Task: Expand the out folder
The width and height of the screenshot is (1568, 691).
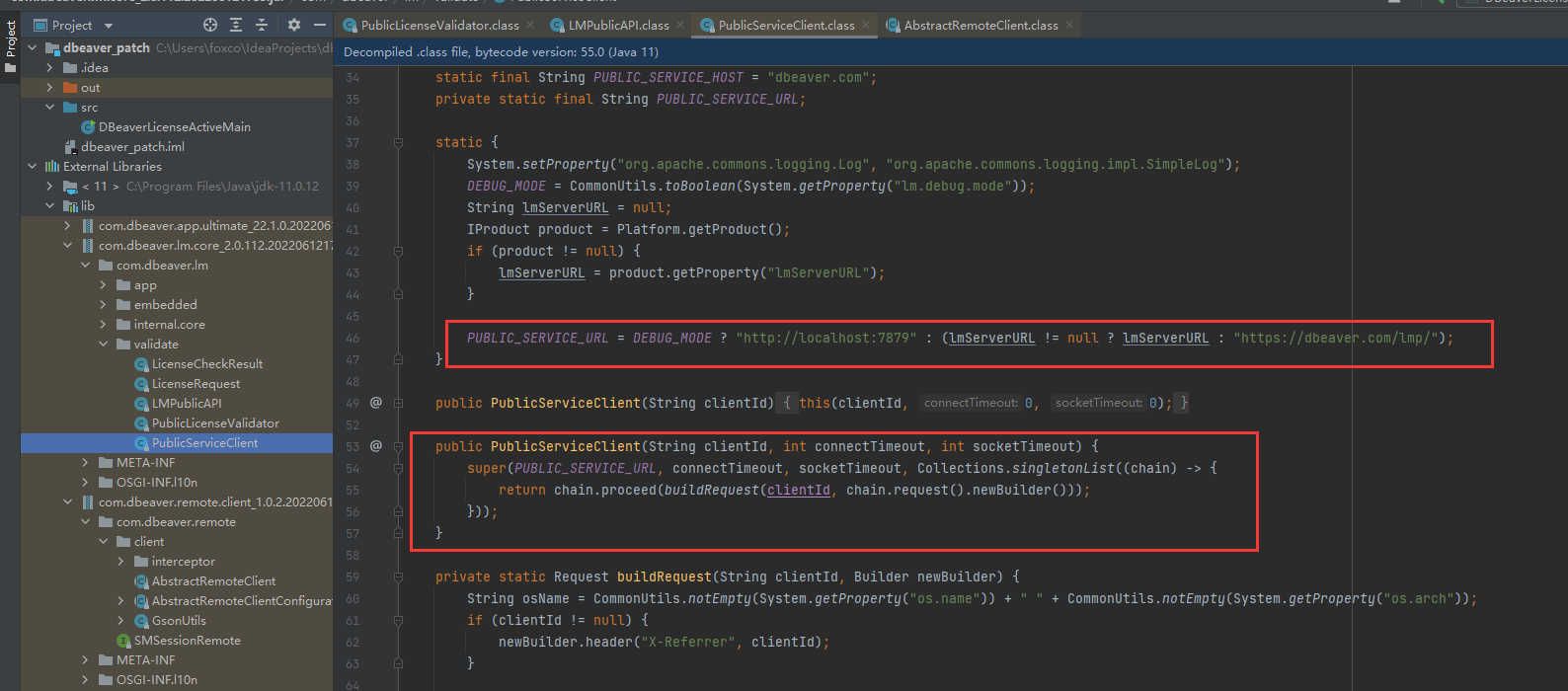Action: click(x=49, y=87)
